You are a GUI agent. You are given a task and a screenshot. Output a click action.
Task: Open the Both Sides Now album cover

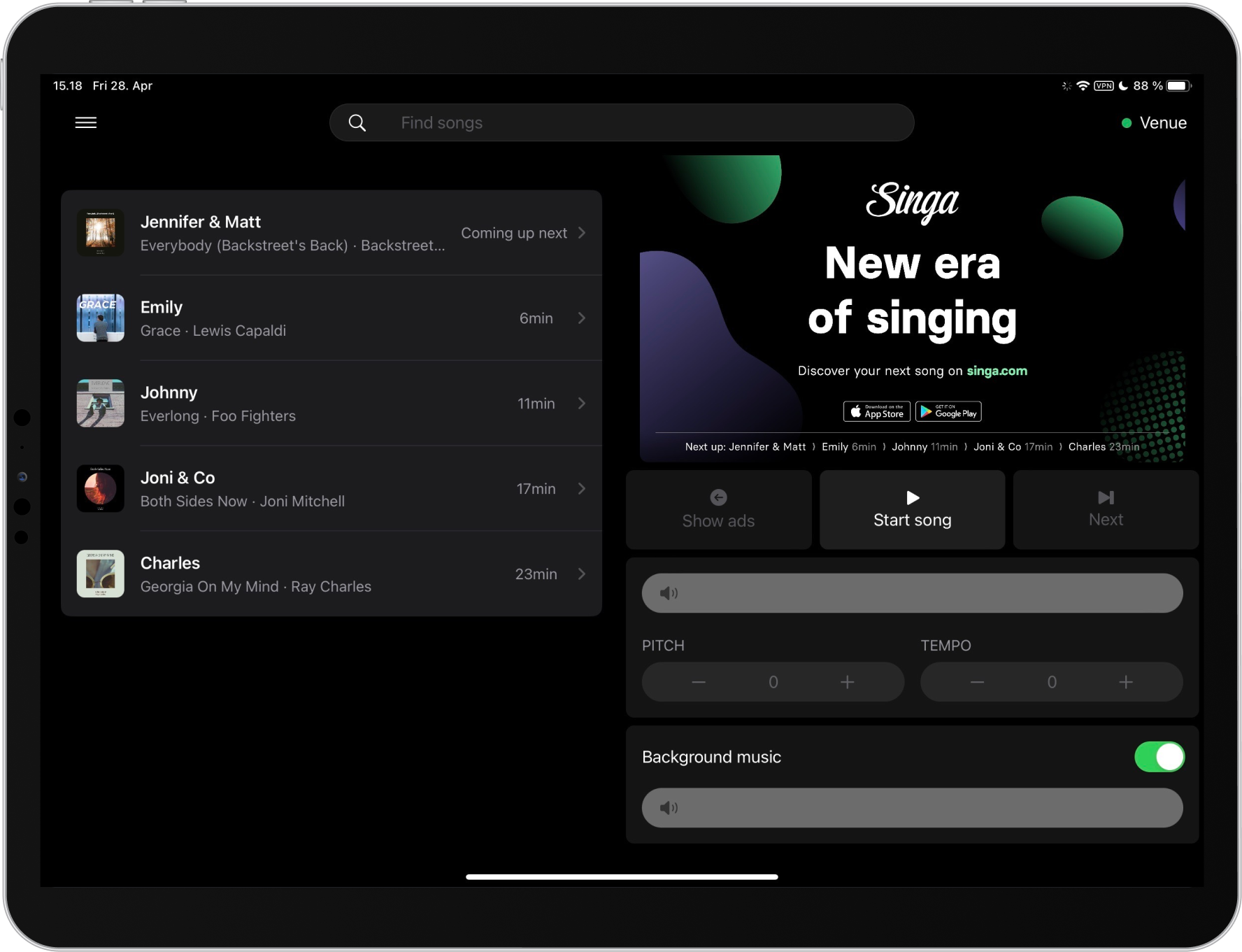point(101,489)
